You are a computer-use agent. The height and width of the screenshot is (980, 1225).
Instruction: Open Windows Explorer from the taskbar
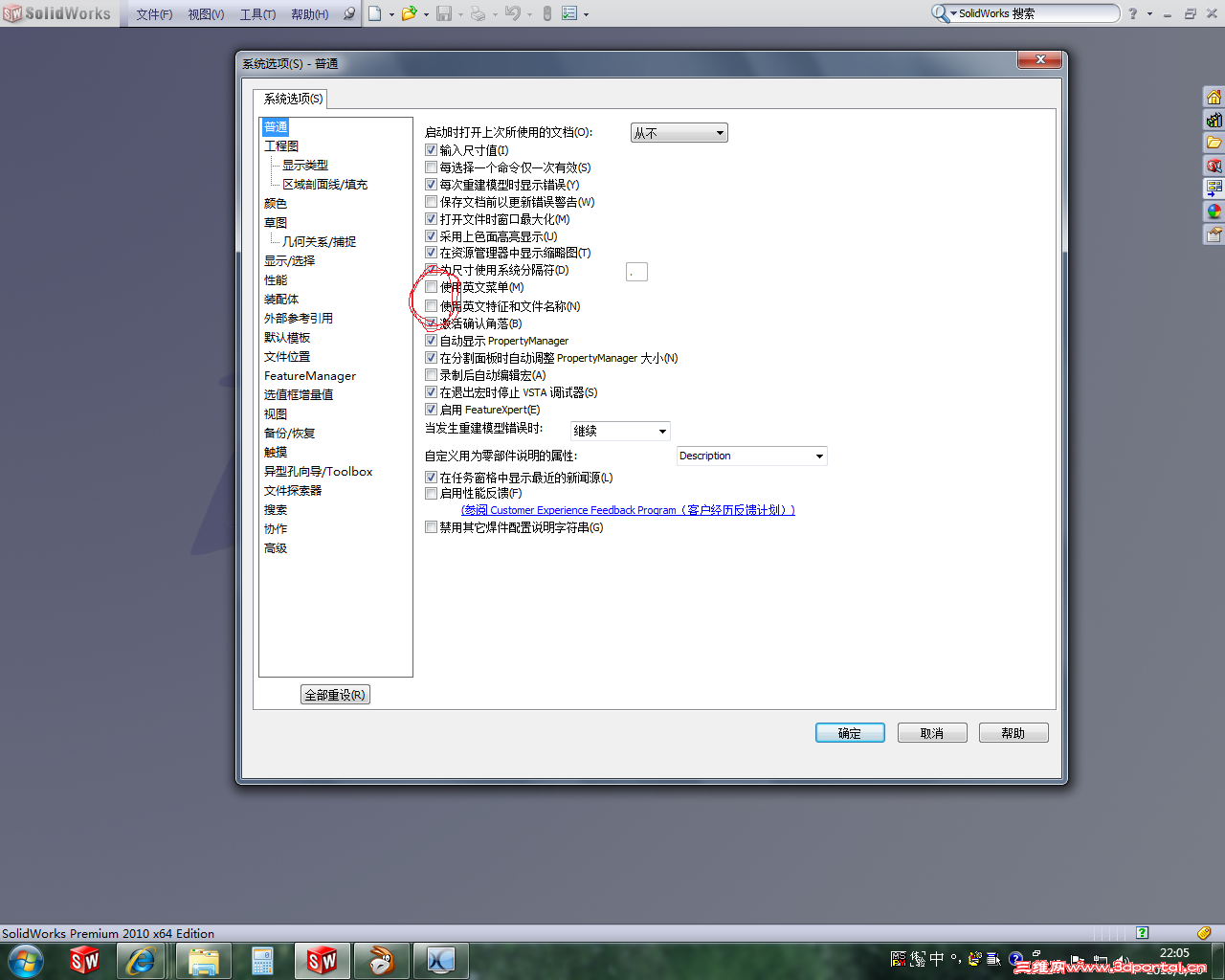pyautogui.click(x=203, y=960)
